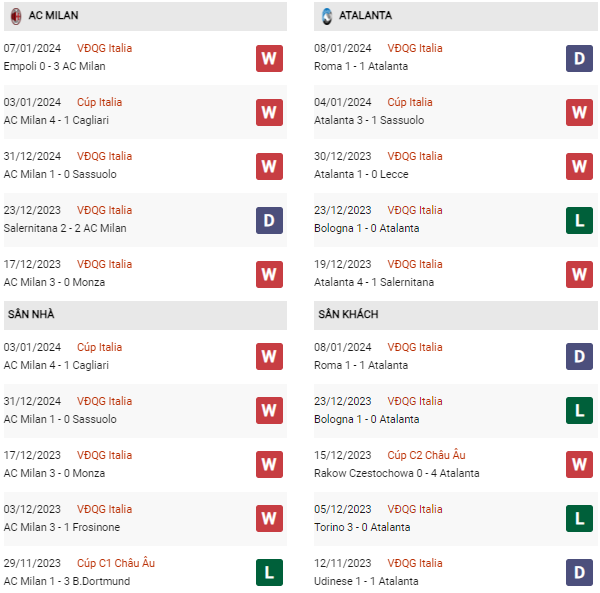Click the AC Milan club logo

pos(15,16)
